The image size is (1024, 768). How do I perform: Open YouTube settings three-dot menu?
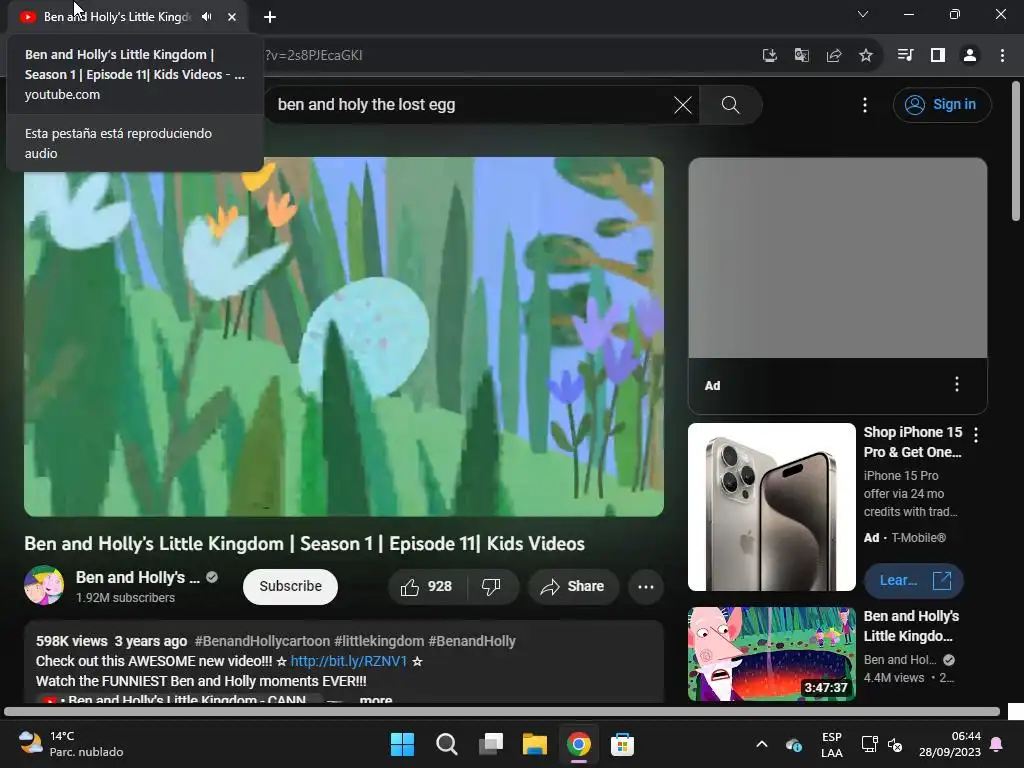click(x=865, y=104)
